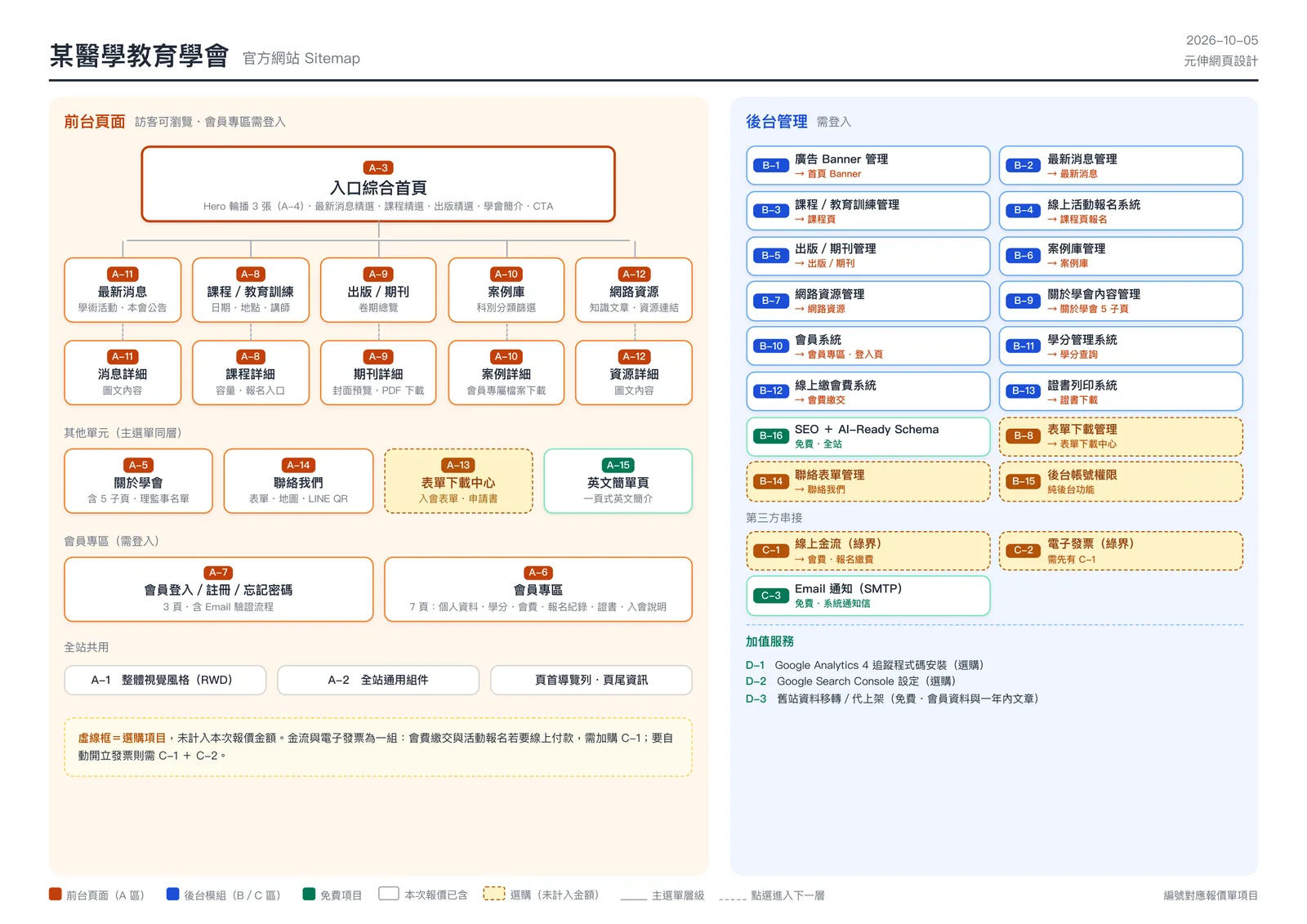The image size is (1307, 924).
Task: Click the B-1 blue badge
Action: pos(771,165)
